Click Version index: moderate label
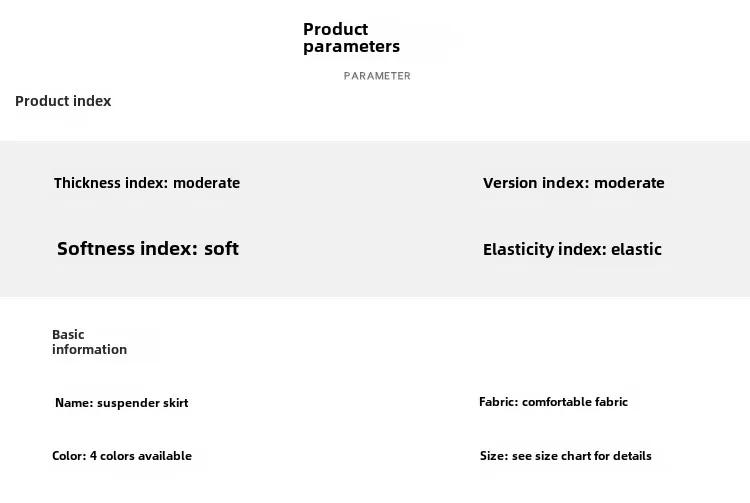Viewport: 750px width, 503px height. tap(574, 183)
